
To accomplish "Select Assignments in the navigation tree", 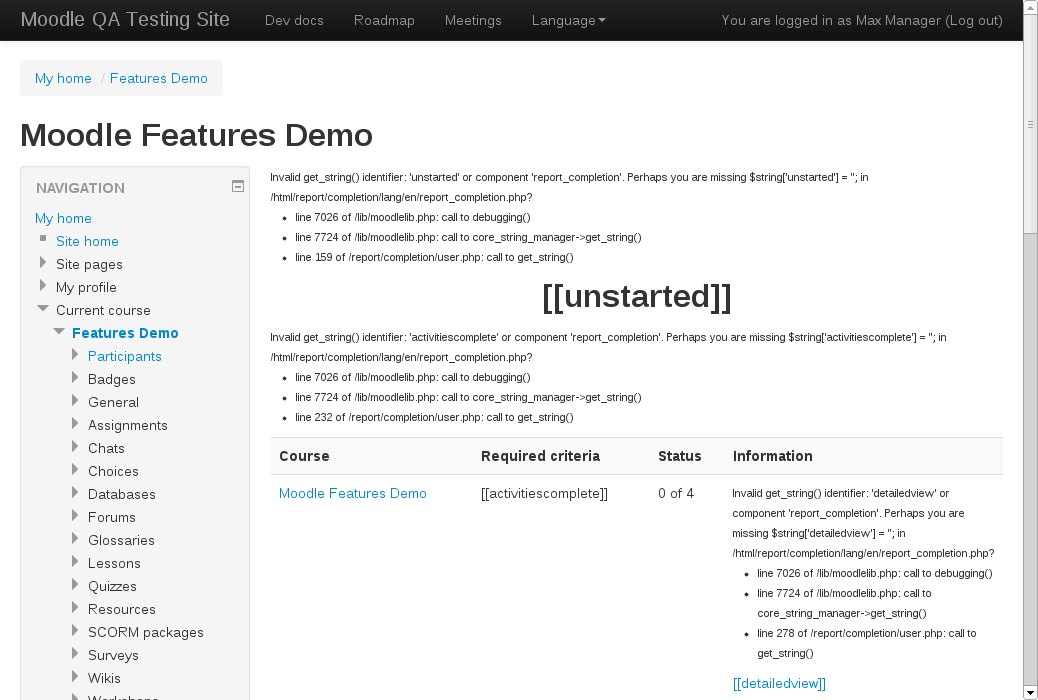I will 128,425.
